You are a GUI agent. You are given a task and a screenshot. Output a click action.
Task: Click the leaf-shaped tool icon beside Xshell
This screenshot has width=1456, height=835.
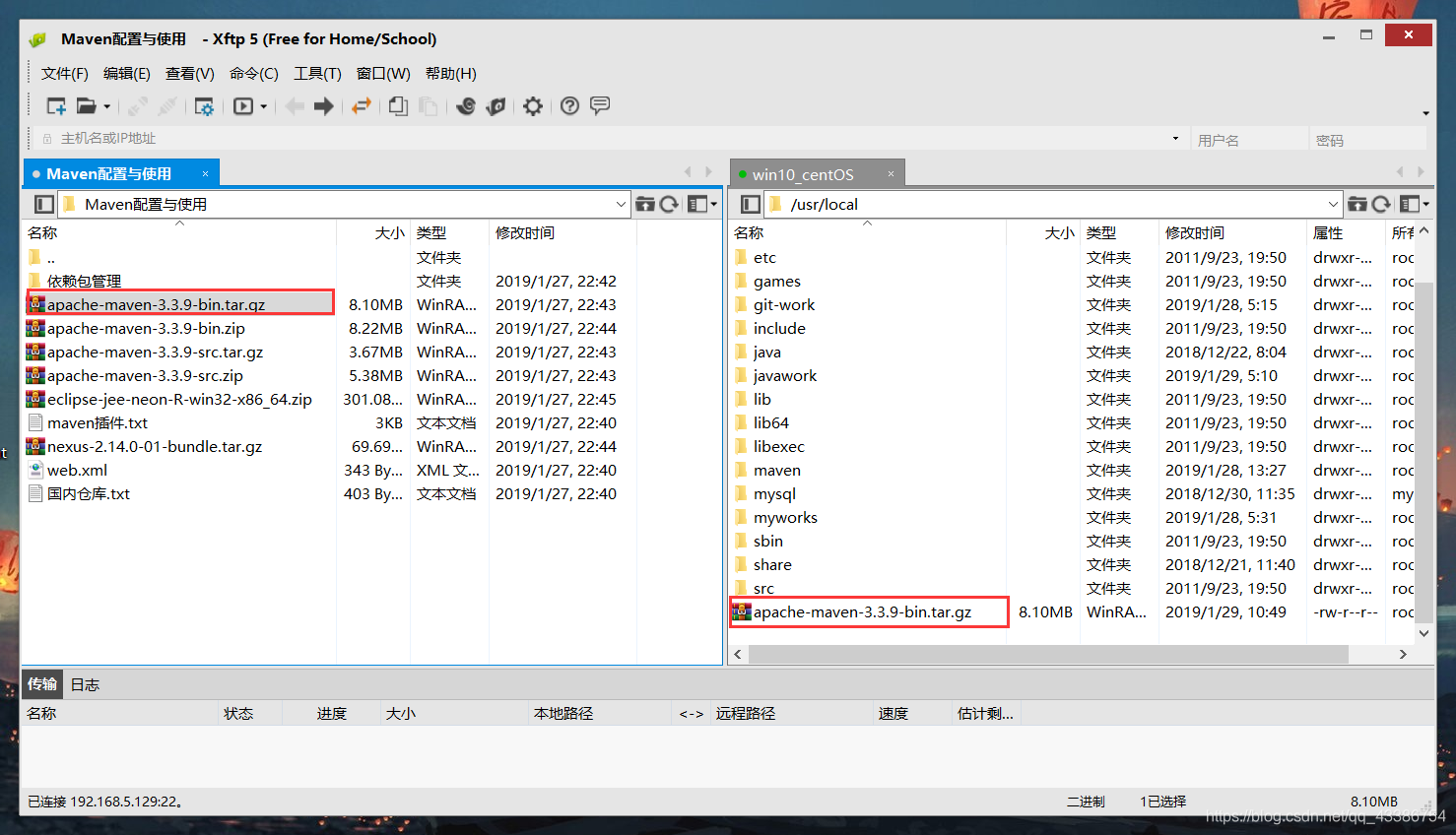[x=496, y=106]
